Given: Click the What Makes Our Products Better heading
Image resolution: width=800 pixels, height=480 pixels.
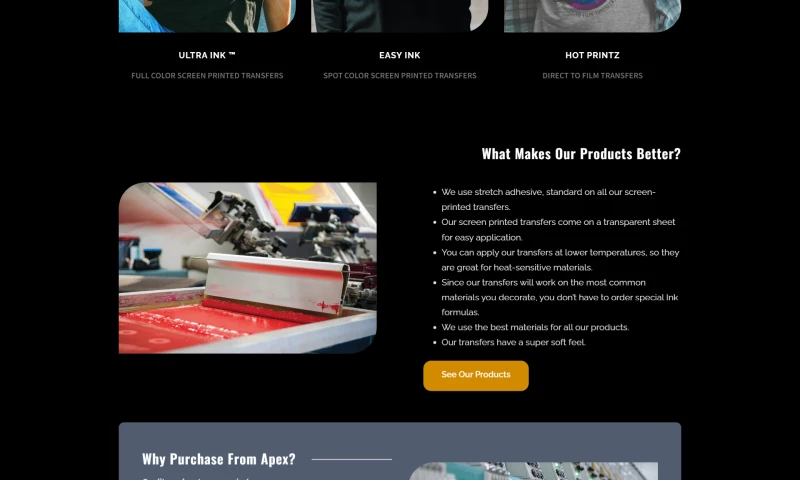Looking at the screenshot, I should [x=581, y=154].
